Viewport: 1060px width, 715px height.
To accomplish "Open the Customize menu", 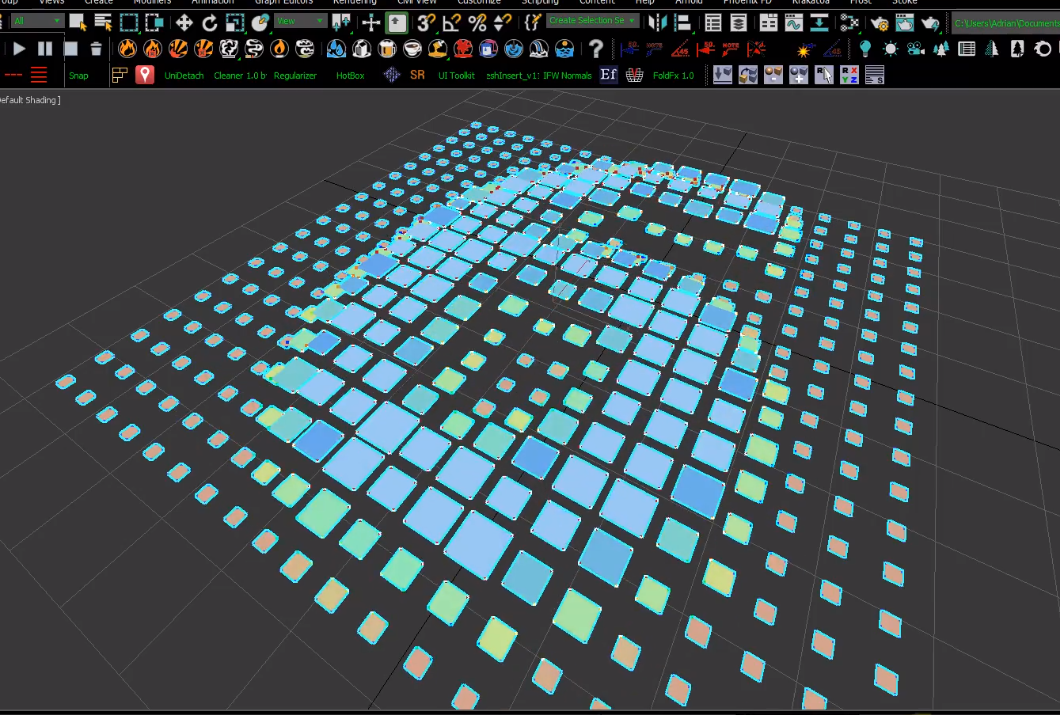I will coord(479,3).
